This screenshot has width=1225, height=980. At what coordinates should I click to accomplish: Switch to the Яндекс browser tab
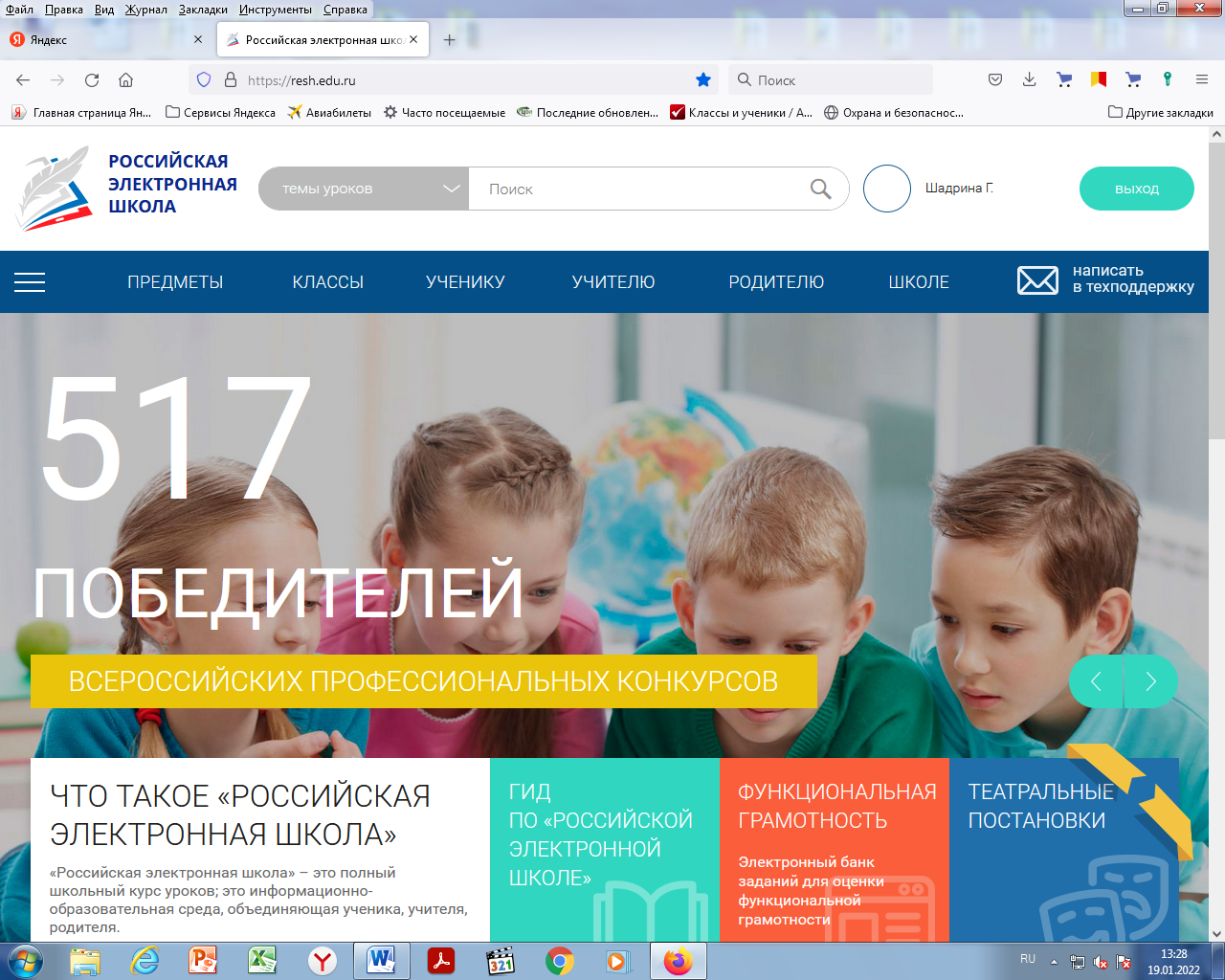click(x=103, y=40)
